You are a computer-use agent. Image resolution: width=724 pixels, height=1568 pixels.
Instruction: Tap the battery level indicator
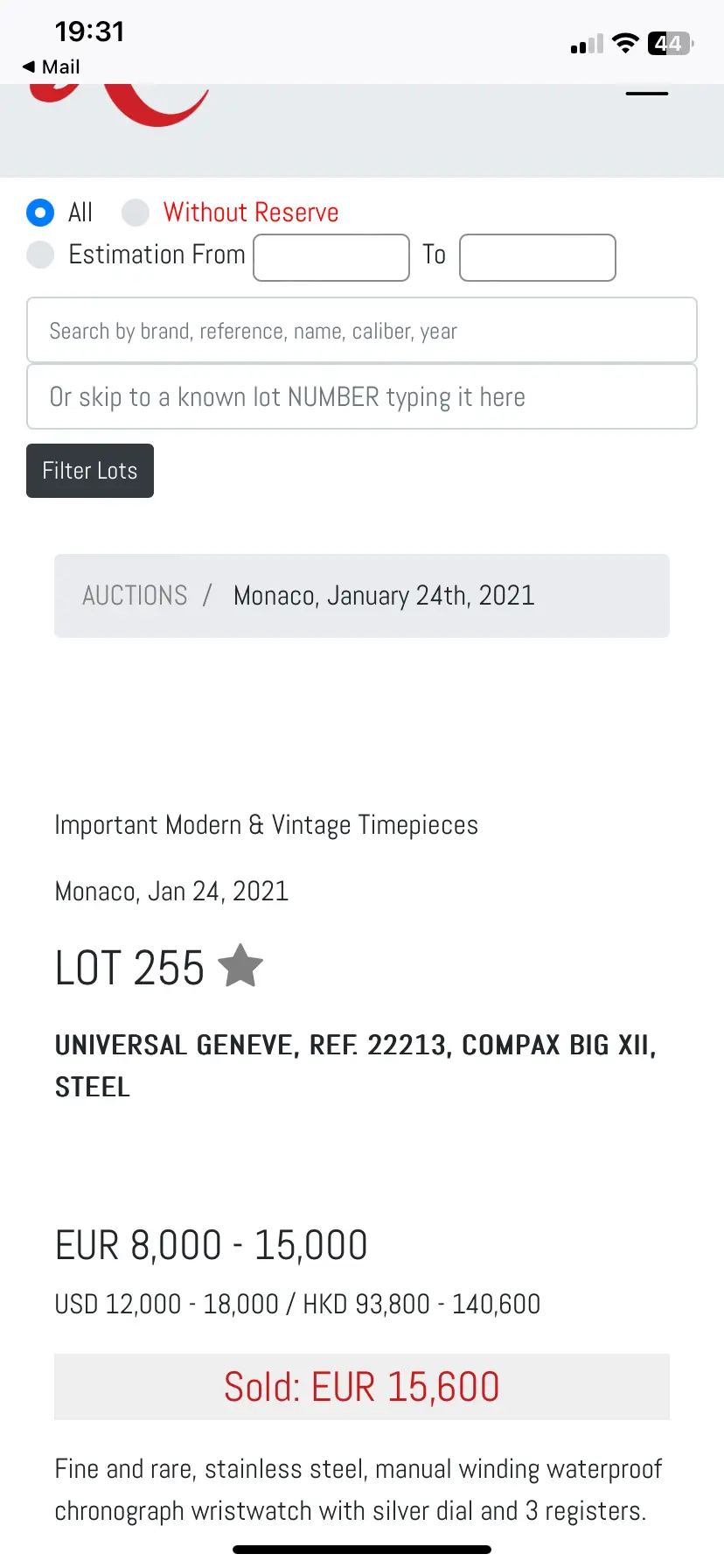pos(670,43)
